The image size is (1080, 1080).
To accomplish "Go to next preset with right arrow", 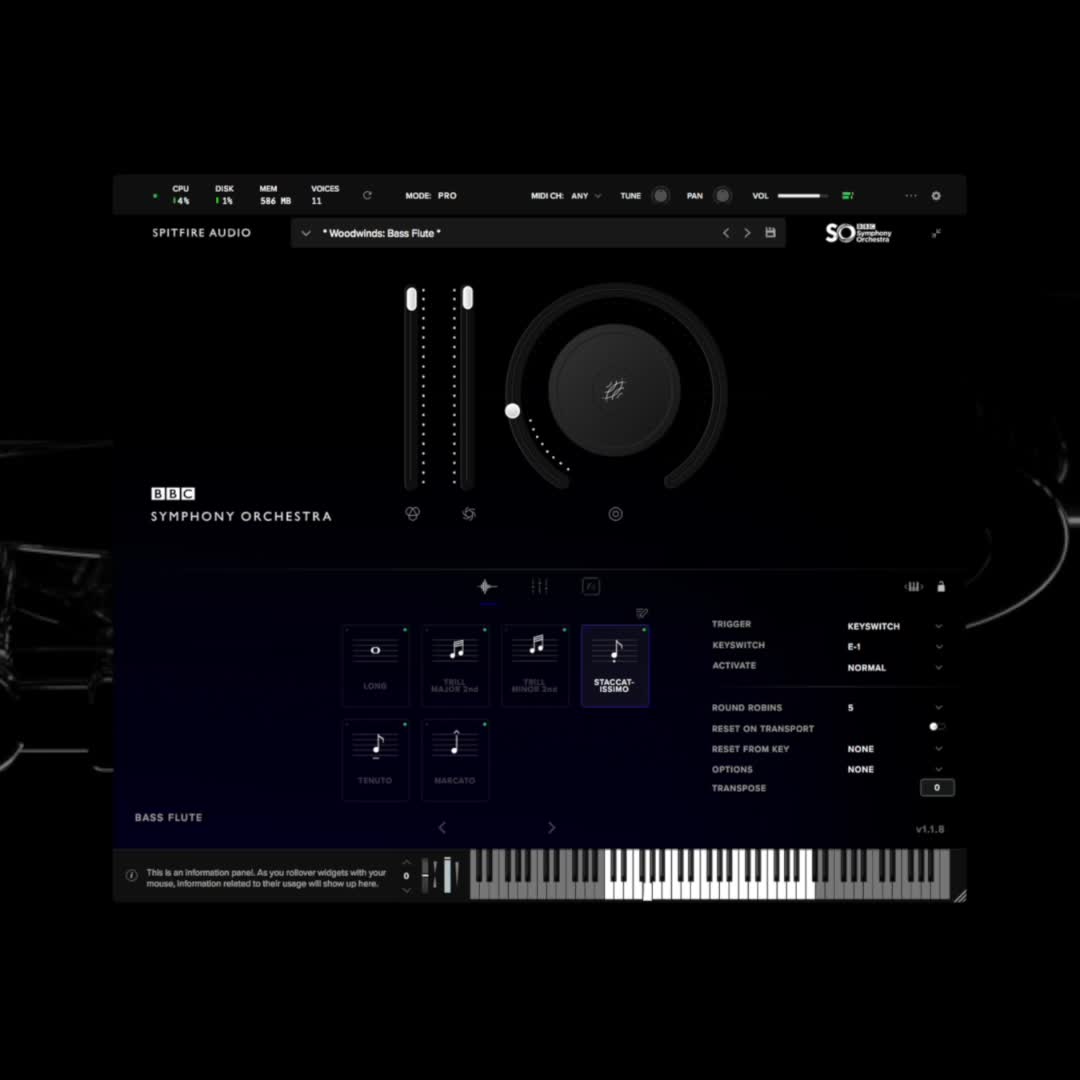I will click(747, 233).
